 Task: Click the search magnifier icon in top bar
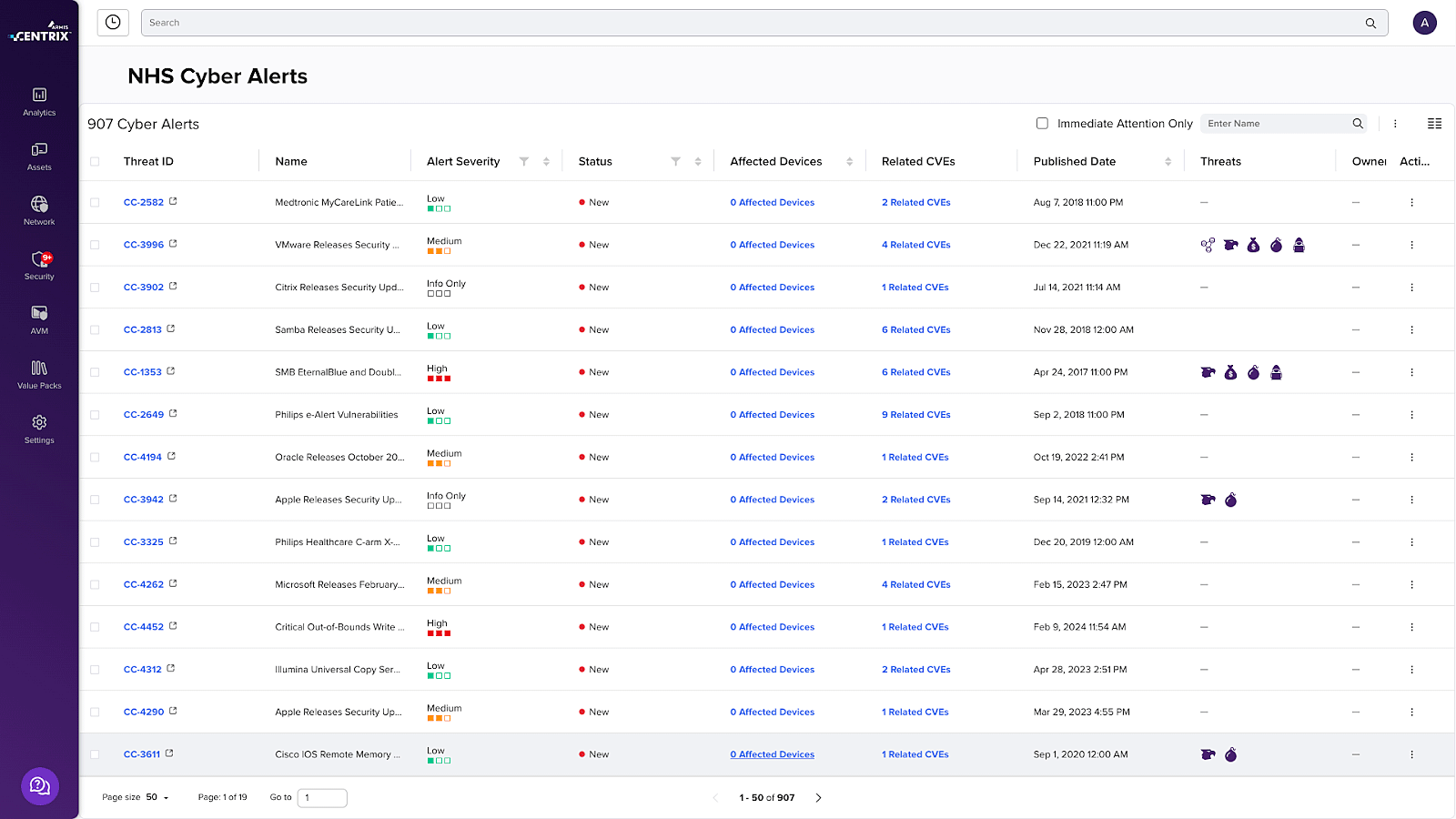pyautogui.click(x=1370, y=23)
